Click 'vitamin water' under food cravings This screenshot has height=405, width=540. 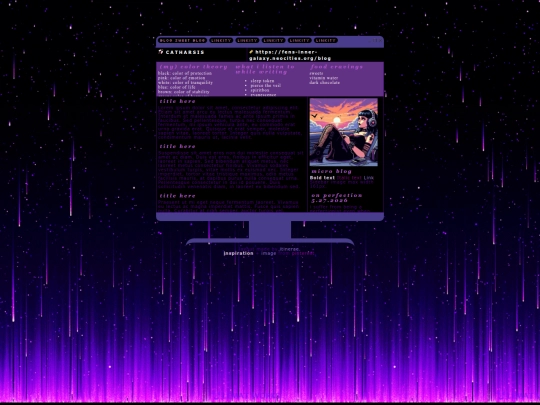click(324, 78)
